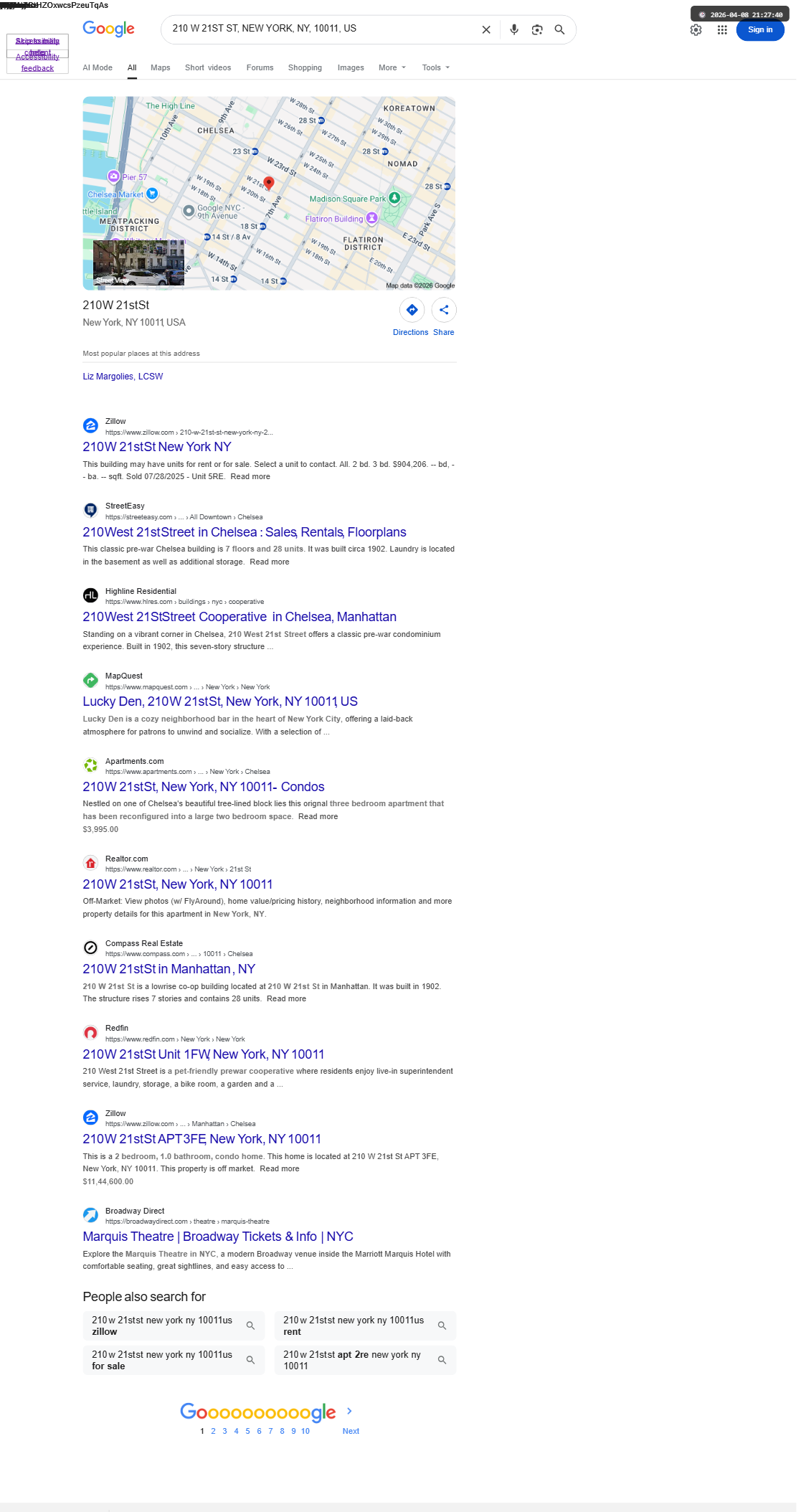Click Redfin favicon

pyautogui.click(x=90, y=1033)
